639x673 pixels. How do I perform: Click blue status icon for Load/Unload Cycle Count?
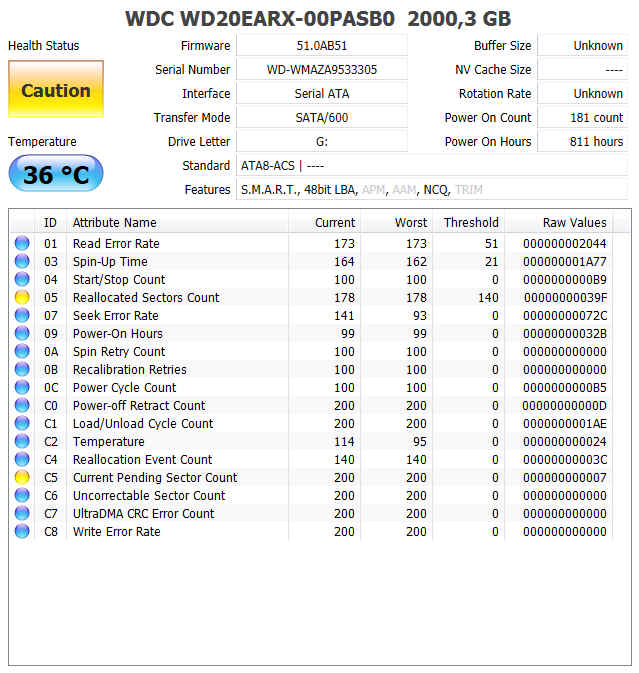tap(22, 423)
